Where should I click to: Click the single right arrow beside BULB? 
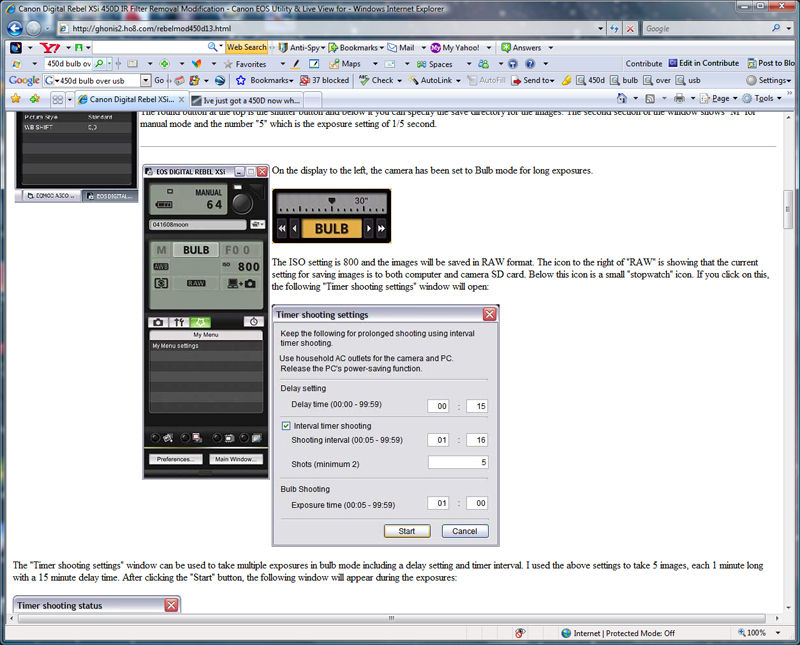[368, 229]
